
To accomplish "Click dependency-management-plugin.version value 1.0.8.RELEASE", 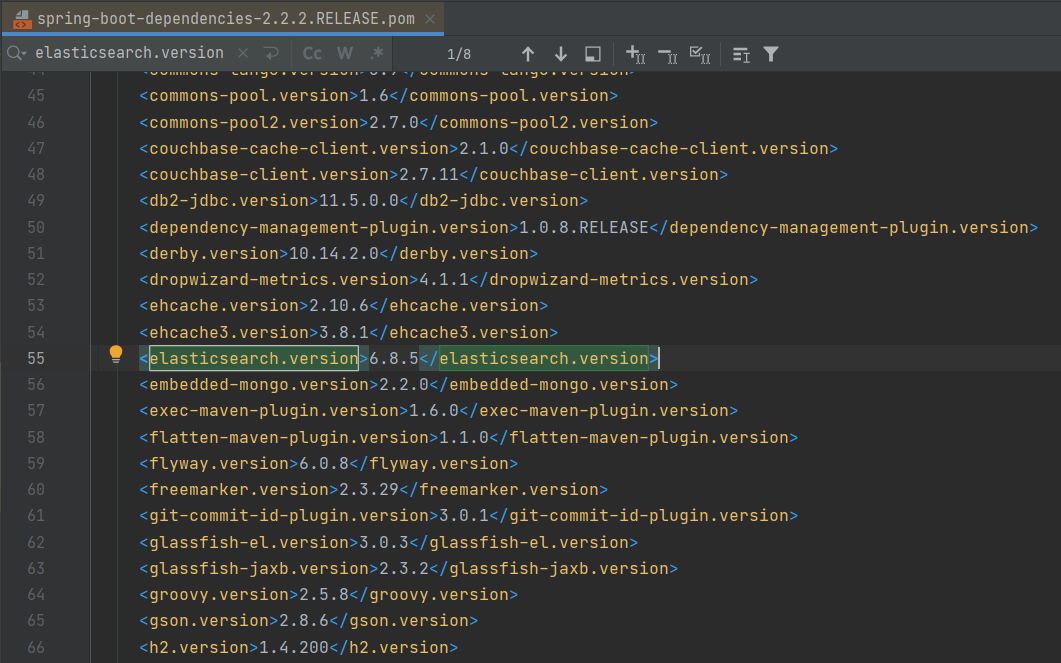I will 584,227.
